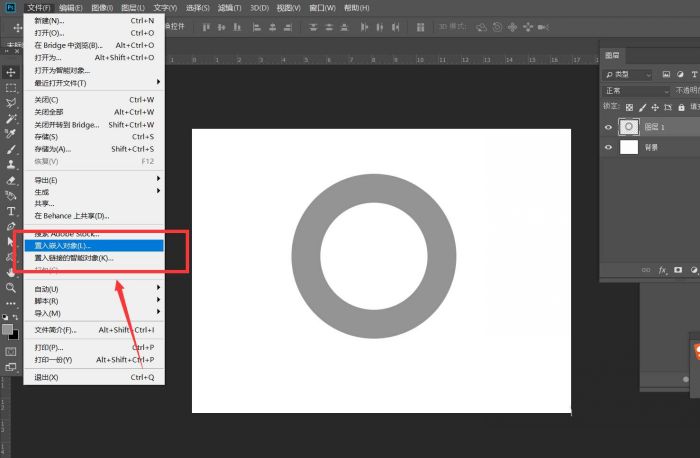Select the Zoom tool
This screenshot has width=700, height=458.
pos(11,287)
